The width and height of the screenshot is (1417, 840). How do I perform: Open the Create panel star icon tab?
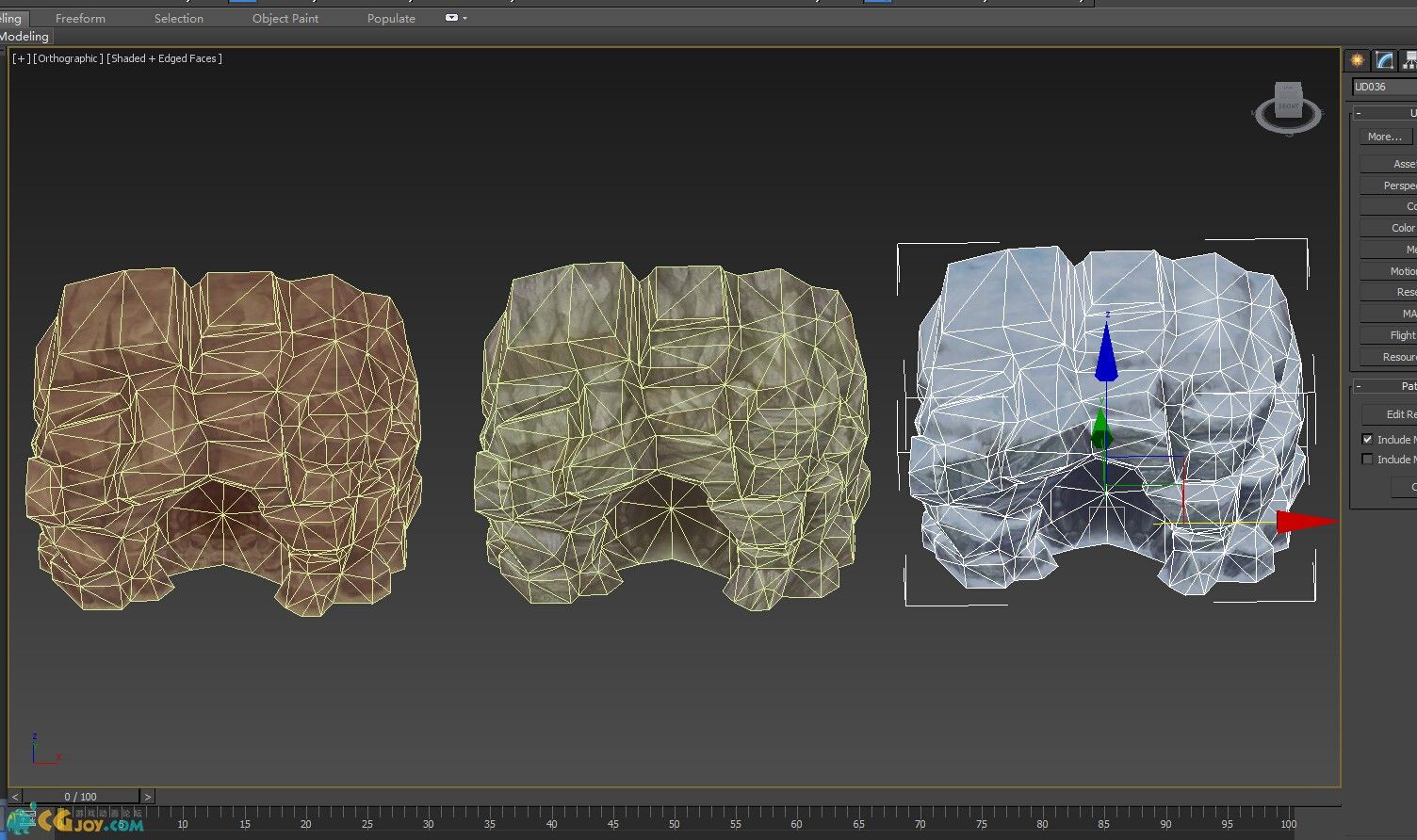[1357, 60]
